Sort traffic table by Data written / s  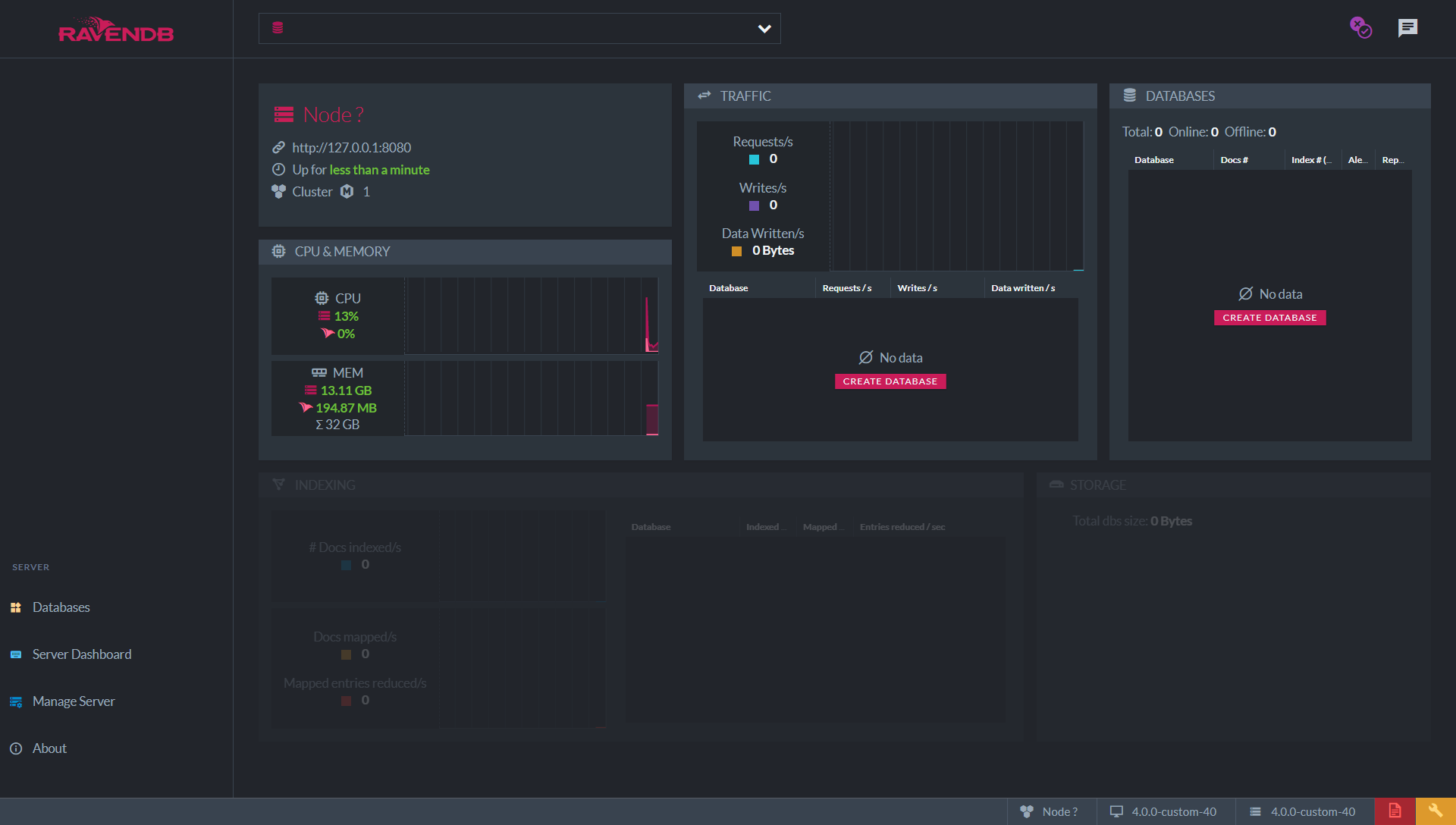(1023, 288)
